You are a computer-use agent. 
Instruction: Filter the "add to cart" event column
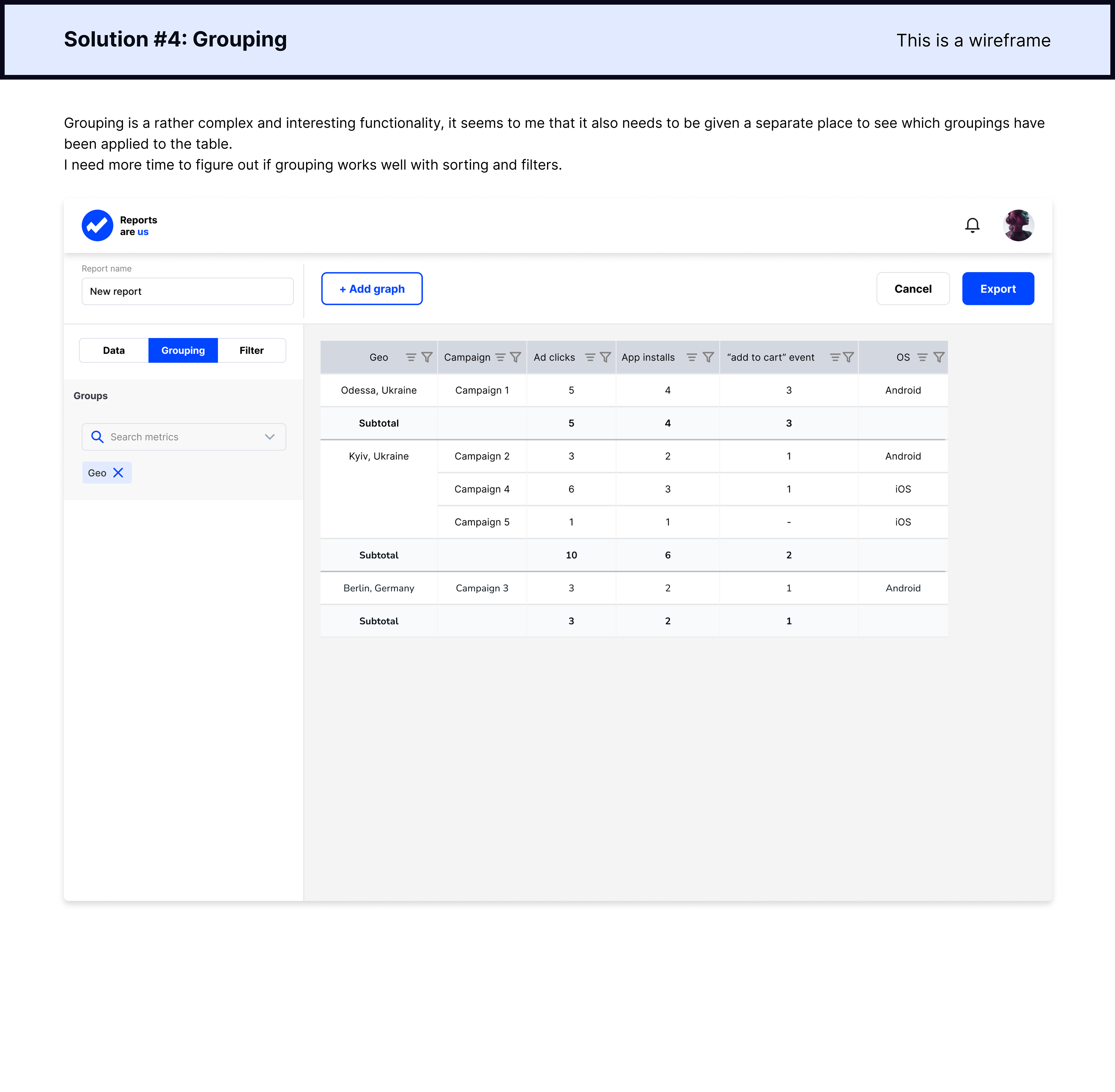848,357
